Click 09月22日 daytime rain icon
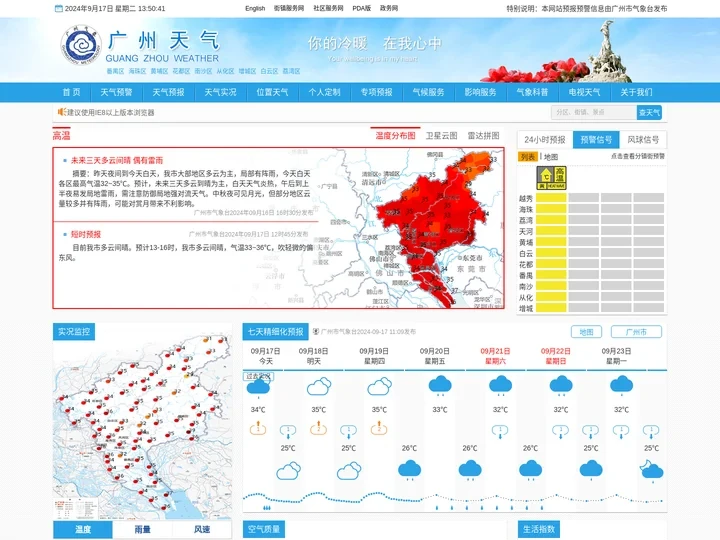720x540 pixels. click(561, 385)
